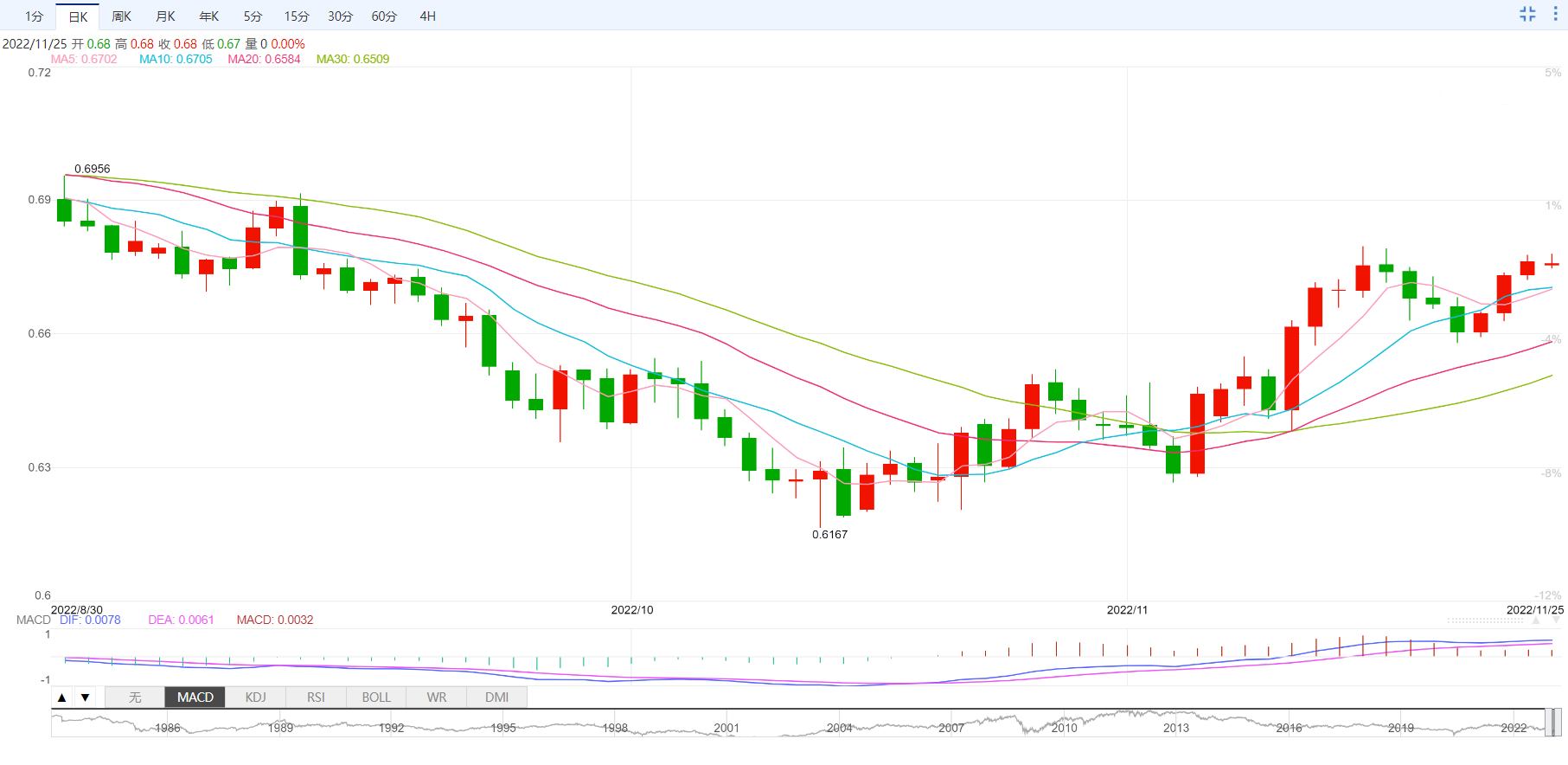This screenshot has width=1568, height=765.
Task: Exit fullscreen using the collapse arrows icon
Action: tap(1527, 14)
